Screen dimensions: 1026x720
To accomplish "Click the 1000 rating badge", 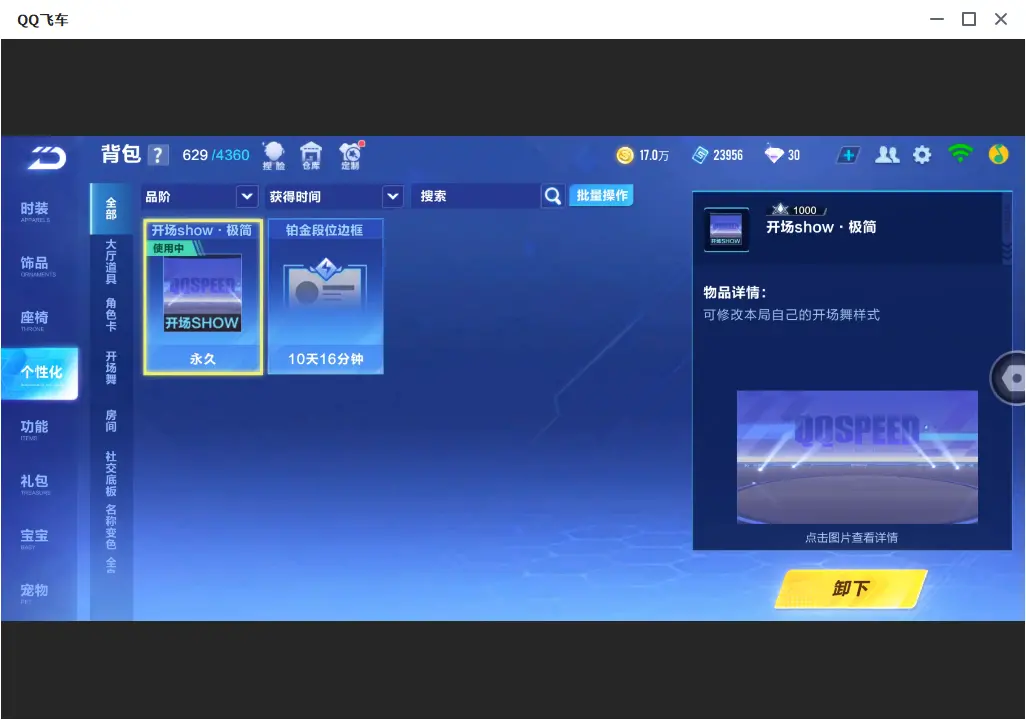I will point(796,210).
